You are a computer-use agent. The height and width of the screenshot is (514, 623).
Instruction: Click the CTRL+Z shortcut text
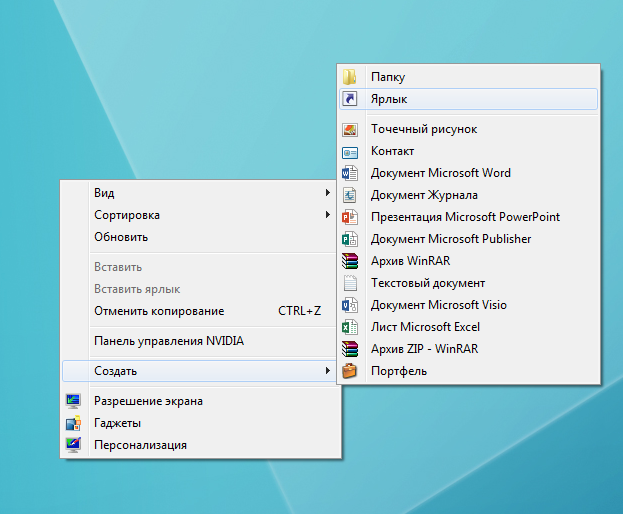click(299, 311)
